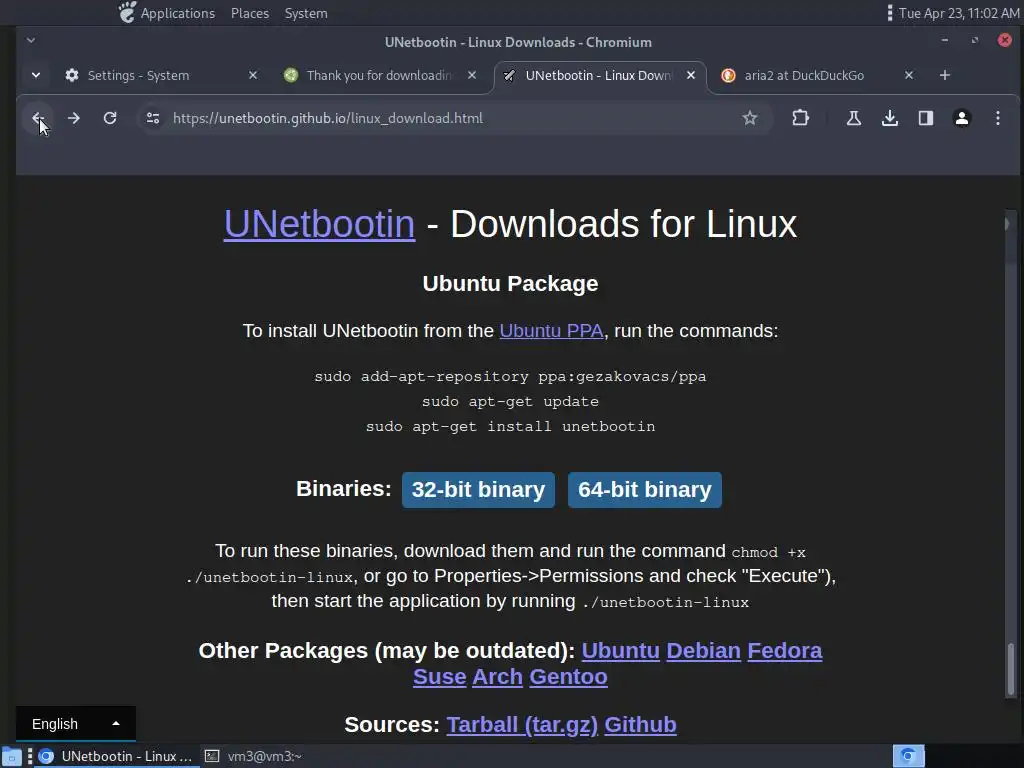Go back to the previous page
Image resolution: width=1024 pixels, height=768 pixels.
(x=38, y=118)
